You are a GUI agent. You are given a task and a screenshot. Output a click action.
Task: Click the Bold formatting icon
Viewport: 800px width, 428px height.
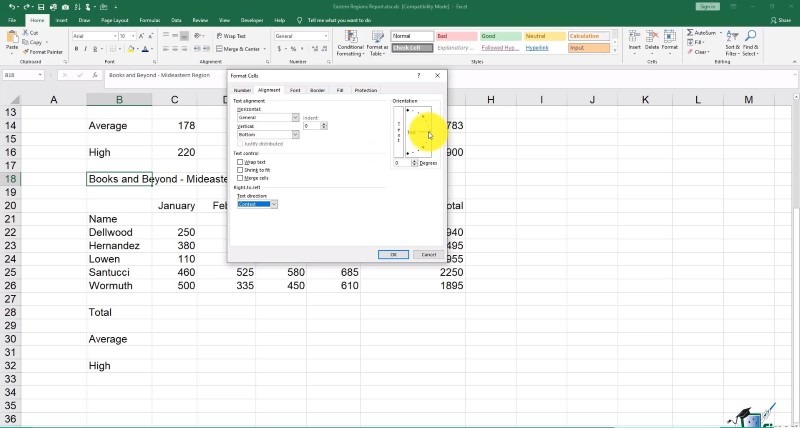(77, 48)
